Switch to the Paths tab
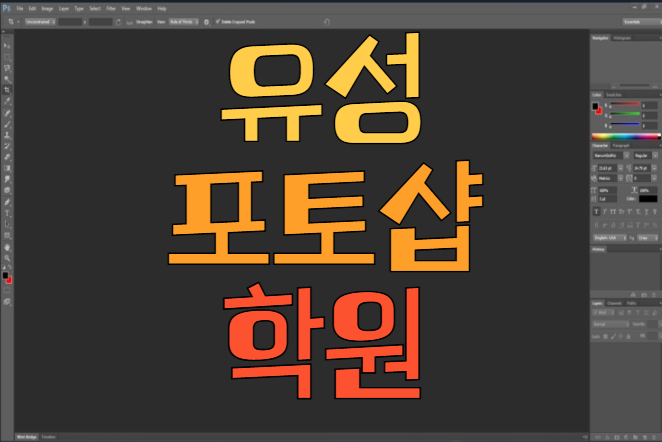The height and width of the screenshot is (442, 662). click(x=631, y=304)
